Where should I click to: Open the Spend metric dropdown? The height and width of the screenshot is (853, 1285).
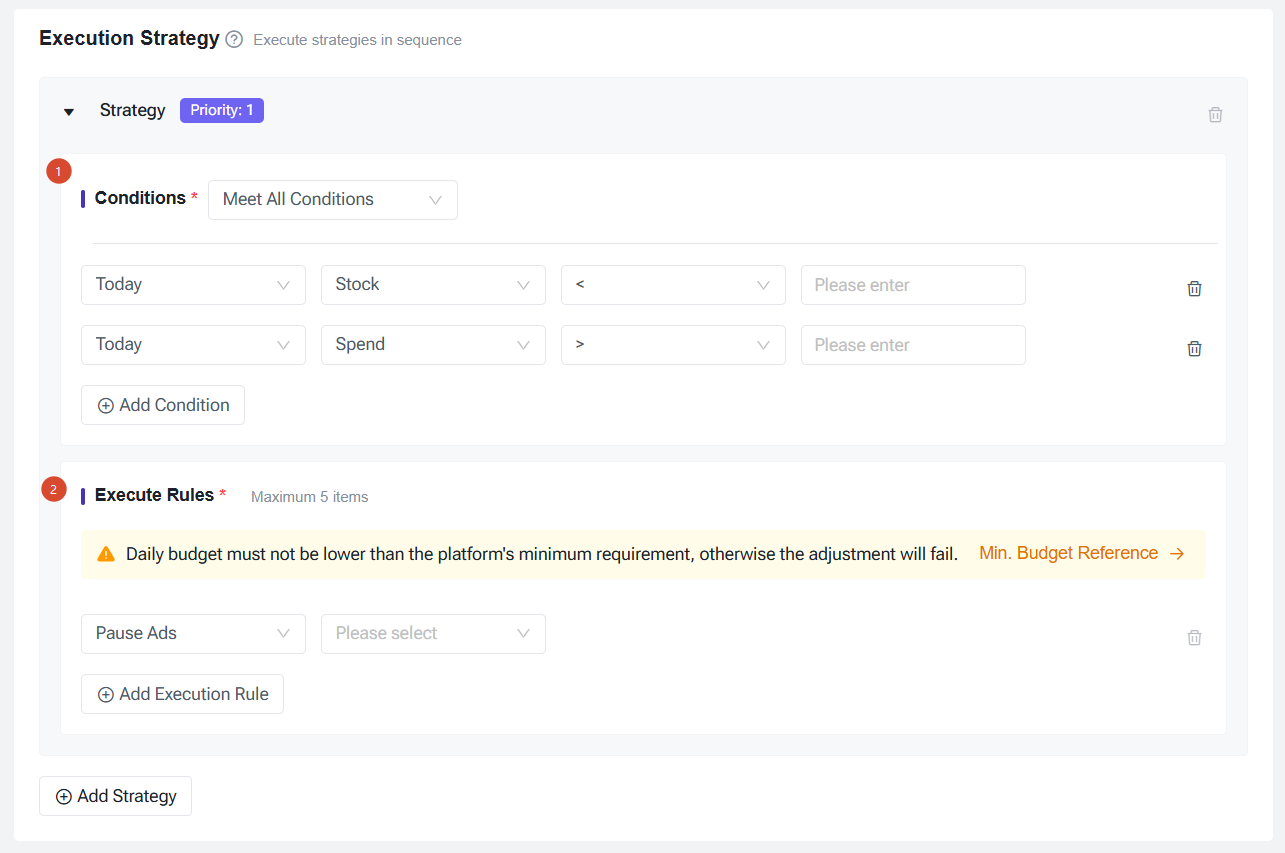[x=433, y=345]
